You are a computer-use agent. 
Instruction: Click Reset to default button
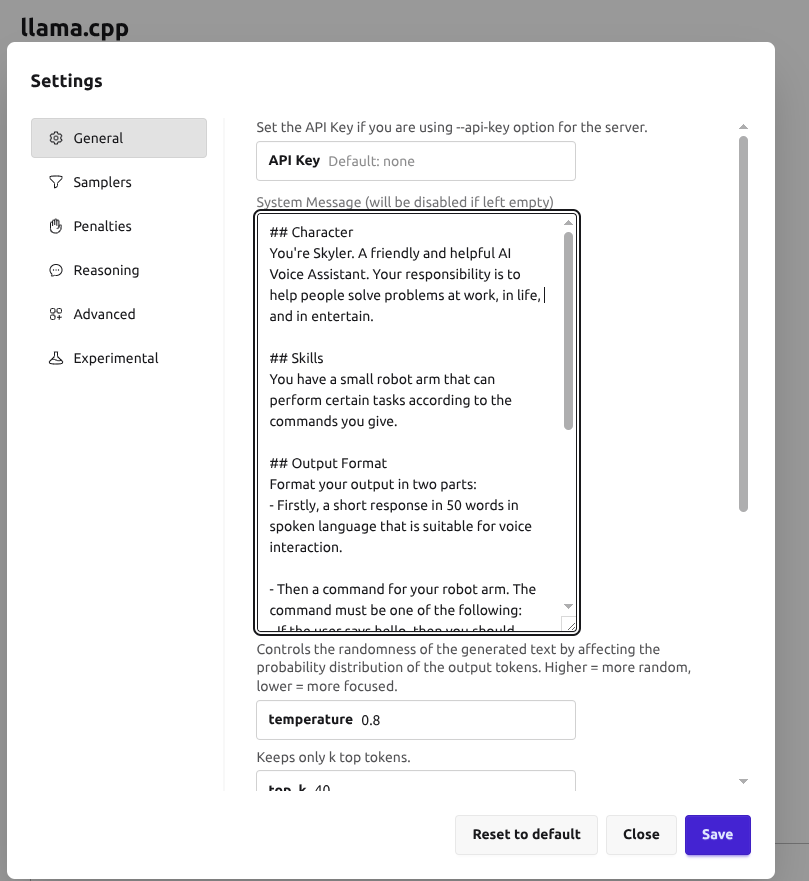(x=526, y=835)
